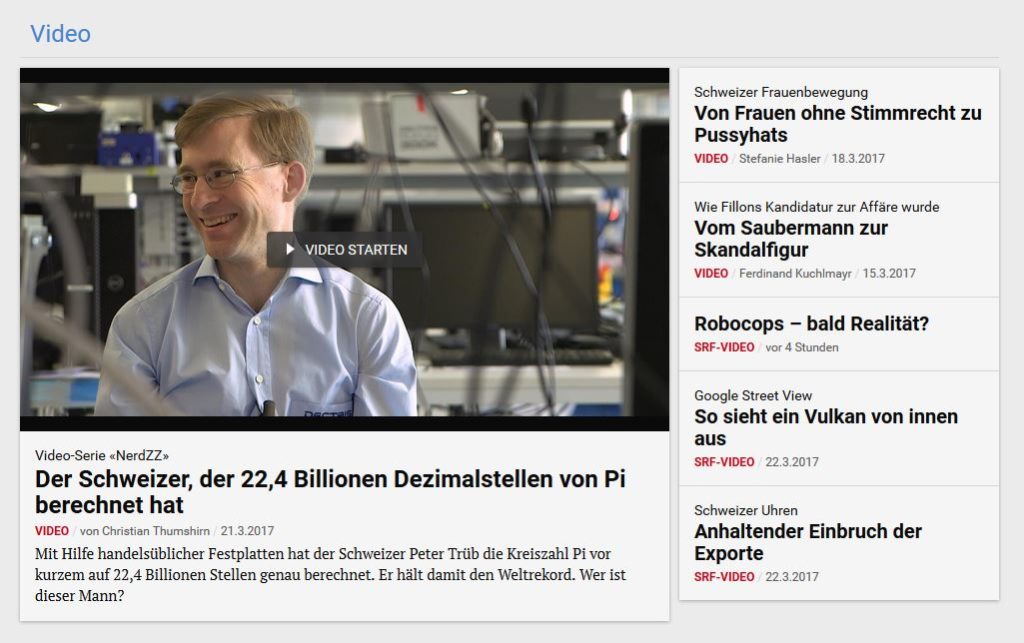The image size is (1024, 643).
Task: Start the video with VIDEO STARTEN button
Action: 344,249
